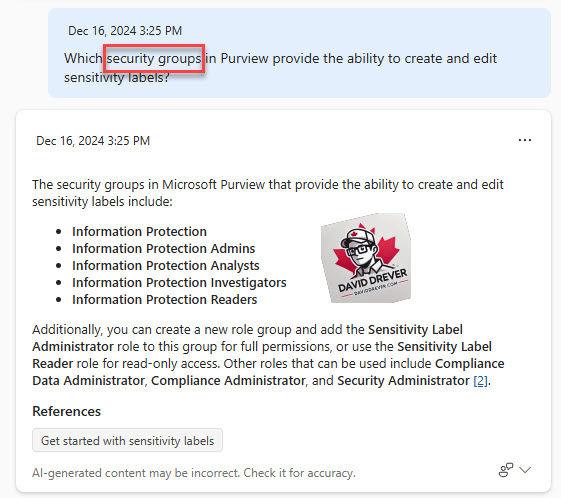
Task: Click the bold Sensitivity Label Reader text
Action: coord(262,355)
